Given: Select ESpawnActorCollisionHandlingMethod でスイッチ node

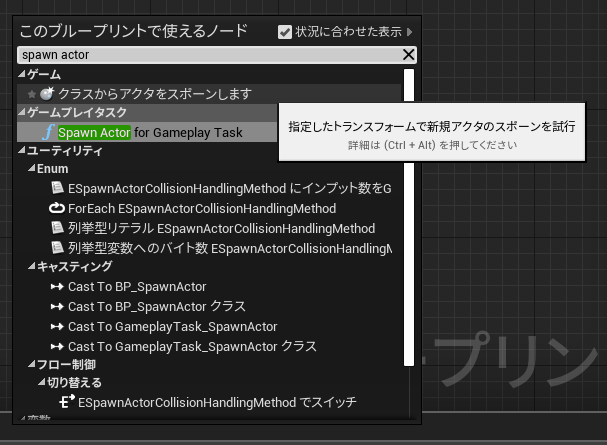Looking at the screenshot, I should coord(217,402).
